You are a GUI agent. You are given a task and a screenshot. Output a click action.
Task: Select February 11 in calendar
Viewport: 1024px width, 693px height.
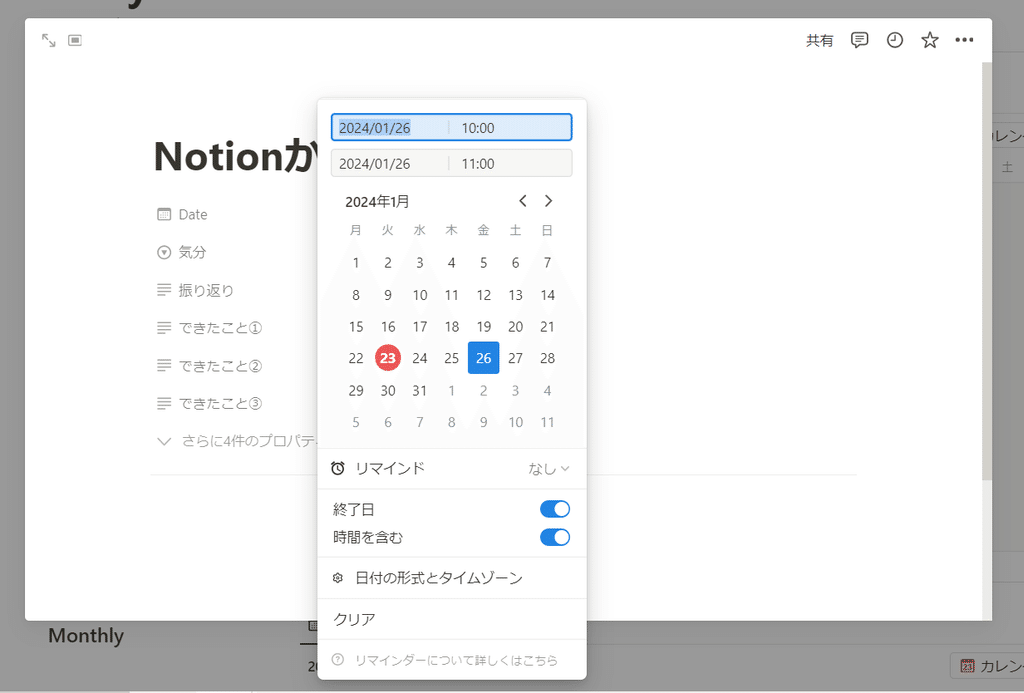pos(547,422)
